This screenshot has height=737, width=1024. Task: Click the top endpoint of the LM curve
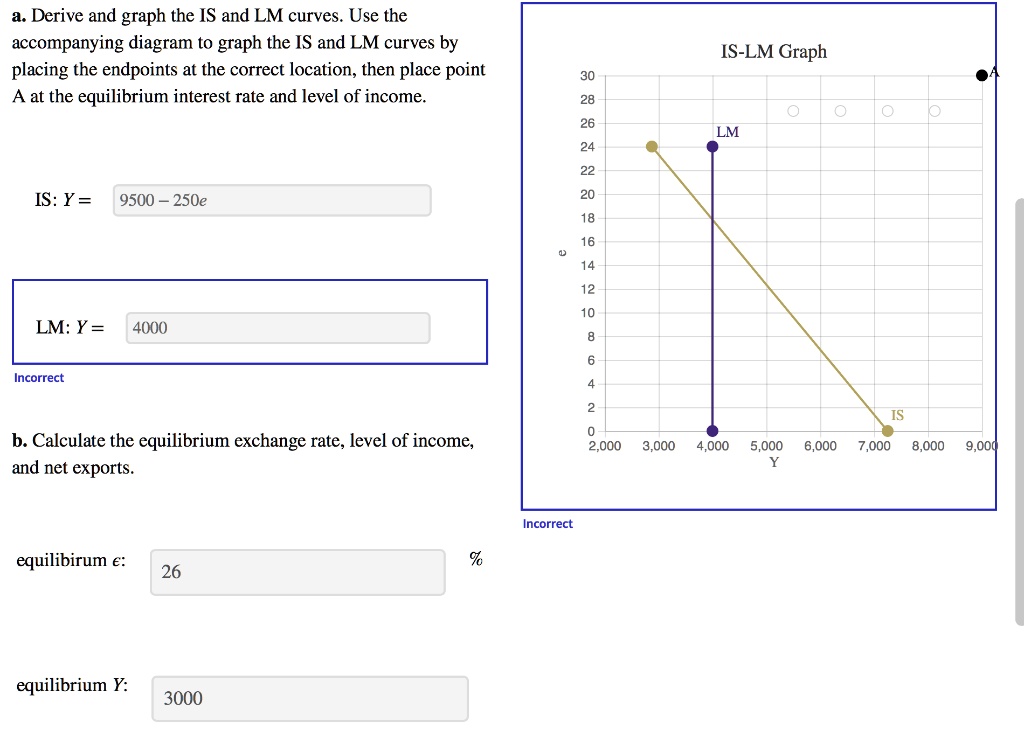click(711, 146)
